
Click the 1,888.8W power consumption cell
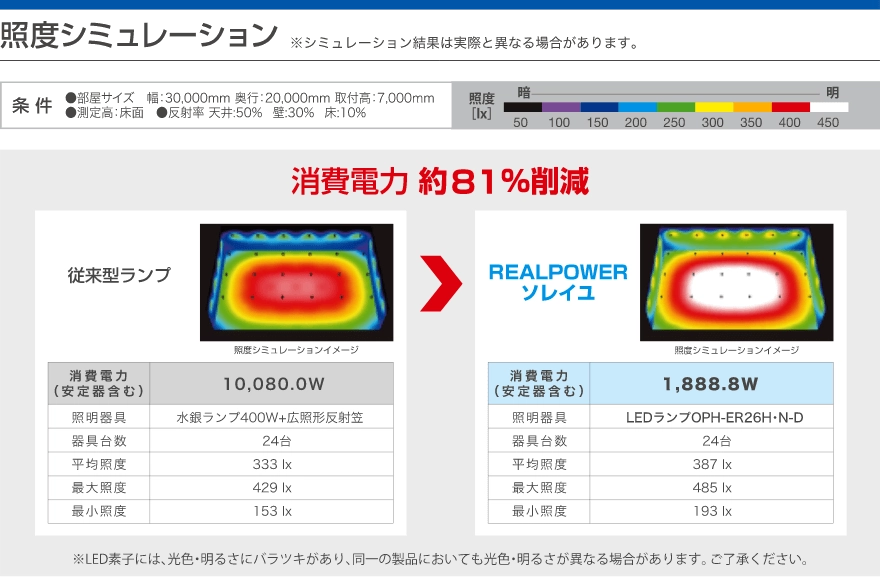(x=710, y=384)
